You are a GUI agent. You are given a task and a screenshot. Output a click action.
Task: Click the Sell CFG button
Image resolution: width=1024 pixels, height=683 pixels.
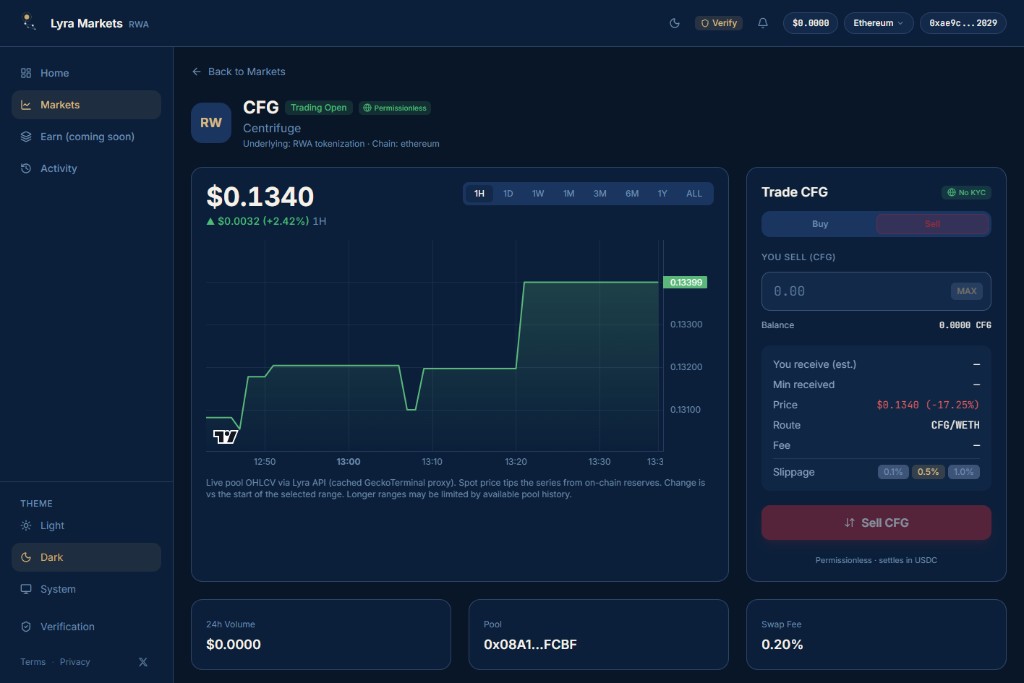[x=876, y=522]
